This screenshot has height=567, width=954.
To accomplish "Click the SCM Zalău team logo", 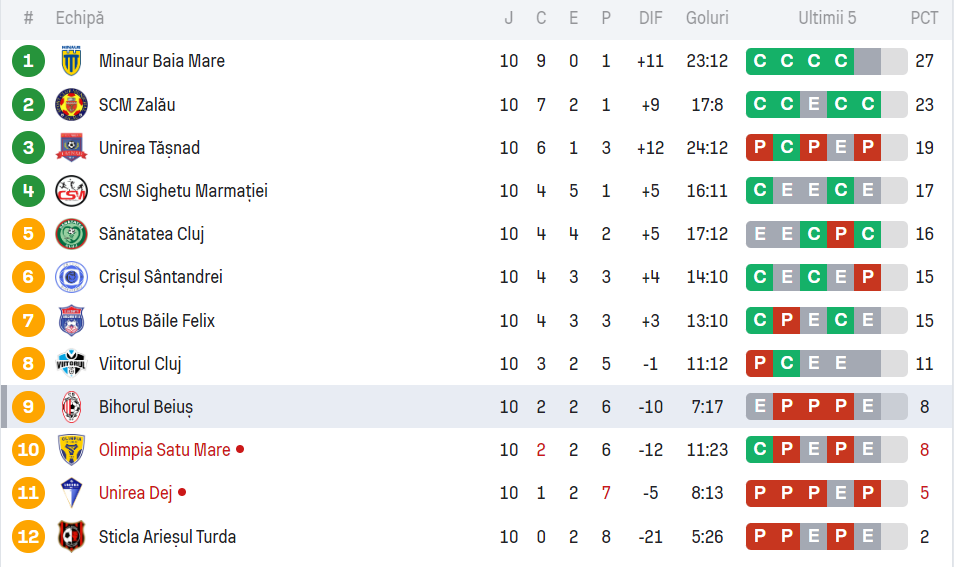I will pos(71,104).
